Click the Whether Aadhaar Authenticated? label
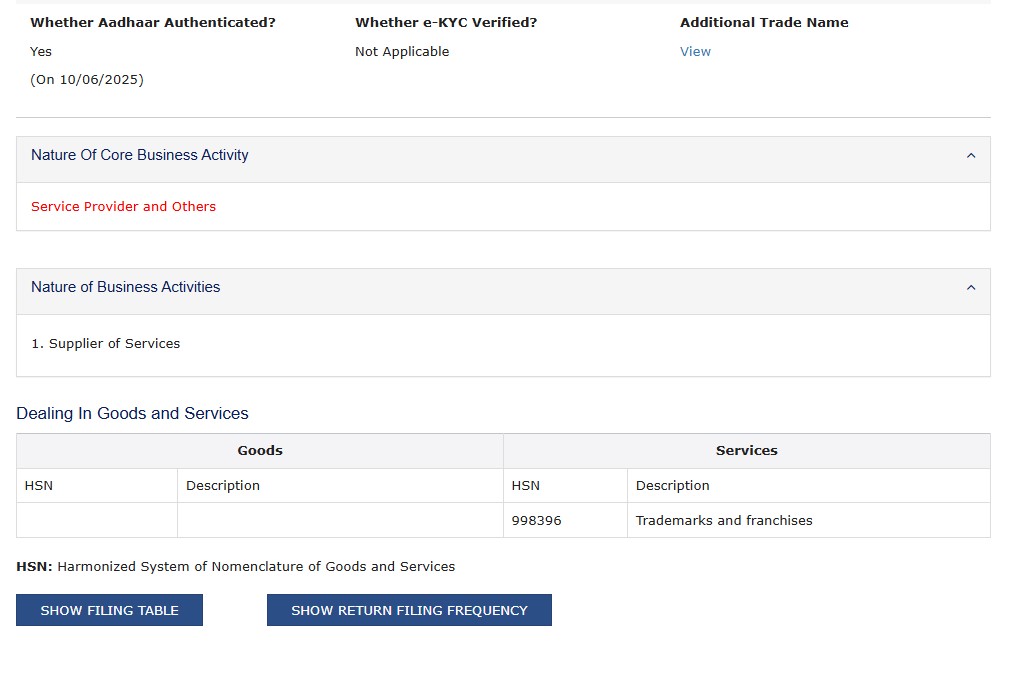The height and width of the screenshot is (675, 1013). pyautogui.click(x=153, y=22)
